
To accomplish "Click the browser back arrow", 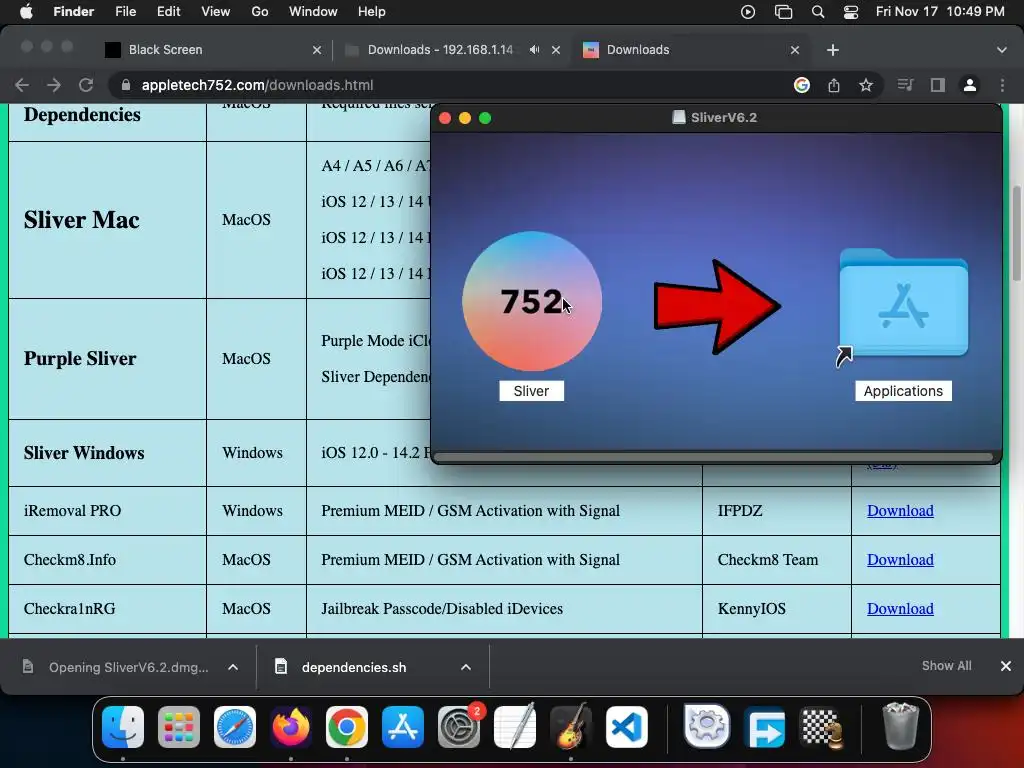I will 22,85.
